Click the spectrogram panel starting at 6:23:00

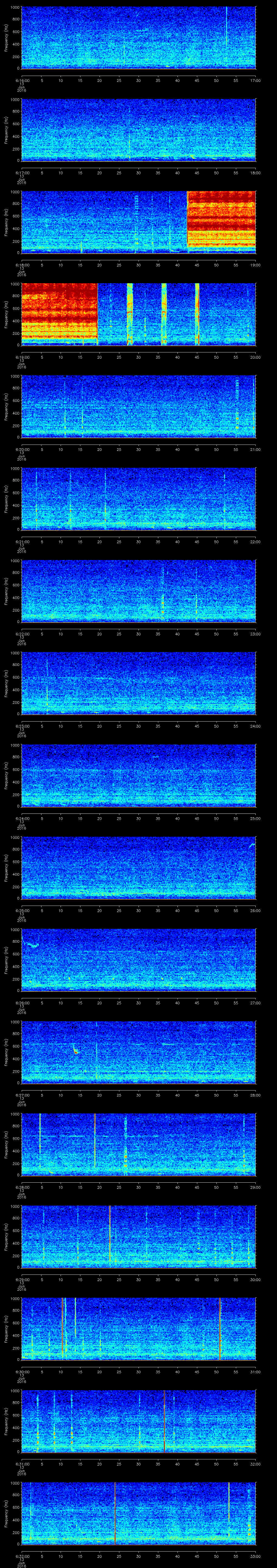tap(138, 683)
